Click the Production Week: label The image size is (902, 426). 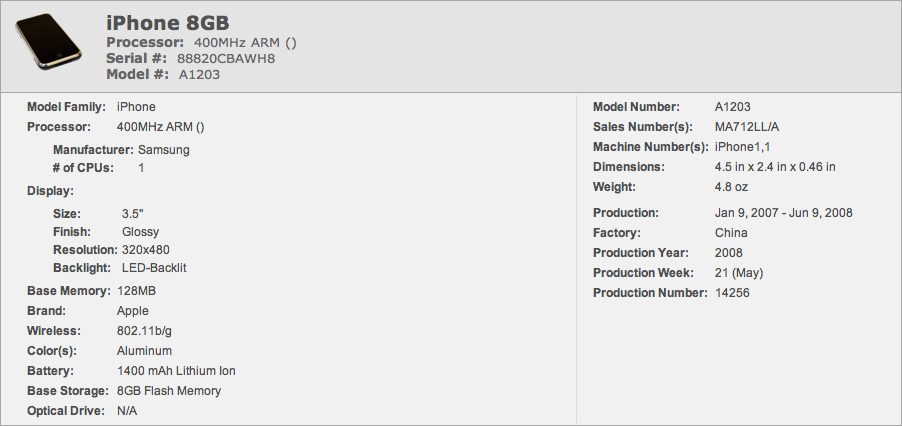pyautogui.click(x=643, y=273)
